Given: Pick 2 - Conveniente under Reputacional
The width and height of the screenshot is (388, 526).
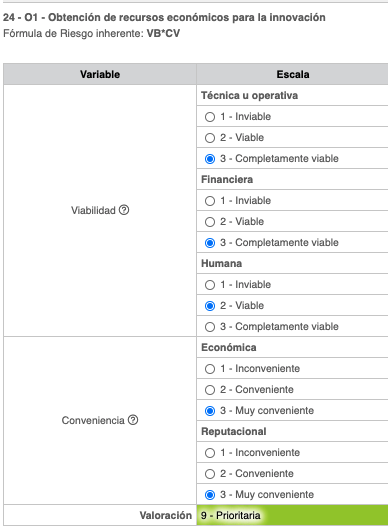Looking at the screenshot, I should [210, 474].
